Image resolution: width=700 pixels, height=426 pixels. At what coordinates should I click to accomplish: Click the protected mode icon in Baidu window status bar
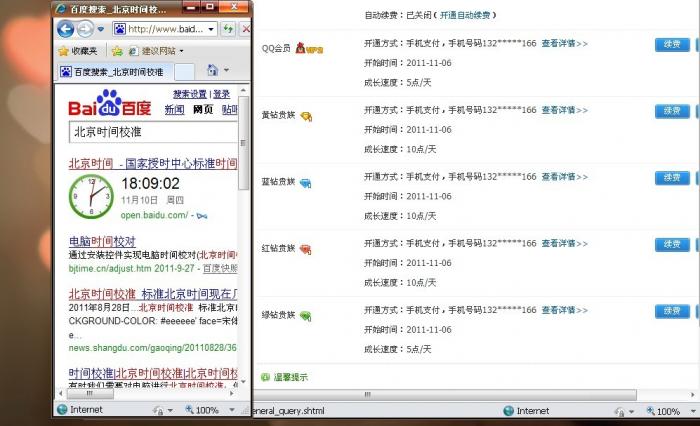click(158, 410)
